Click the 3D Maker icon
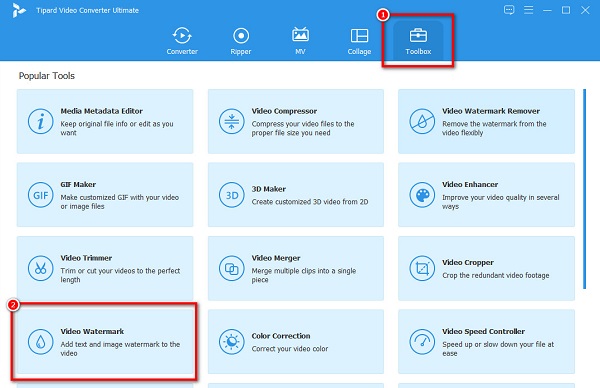Viewport: 600px width, 388px height. [x=232, y=195]
